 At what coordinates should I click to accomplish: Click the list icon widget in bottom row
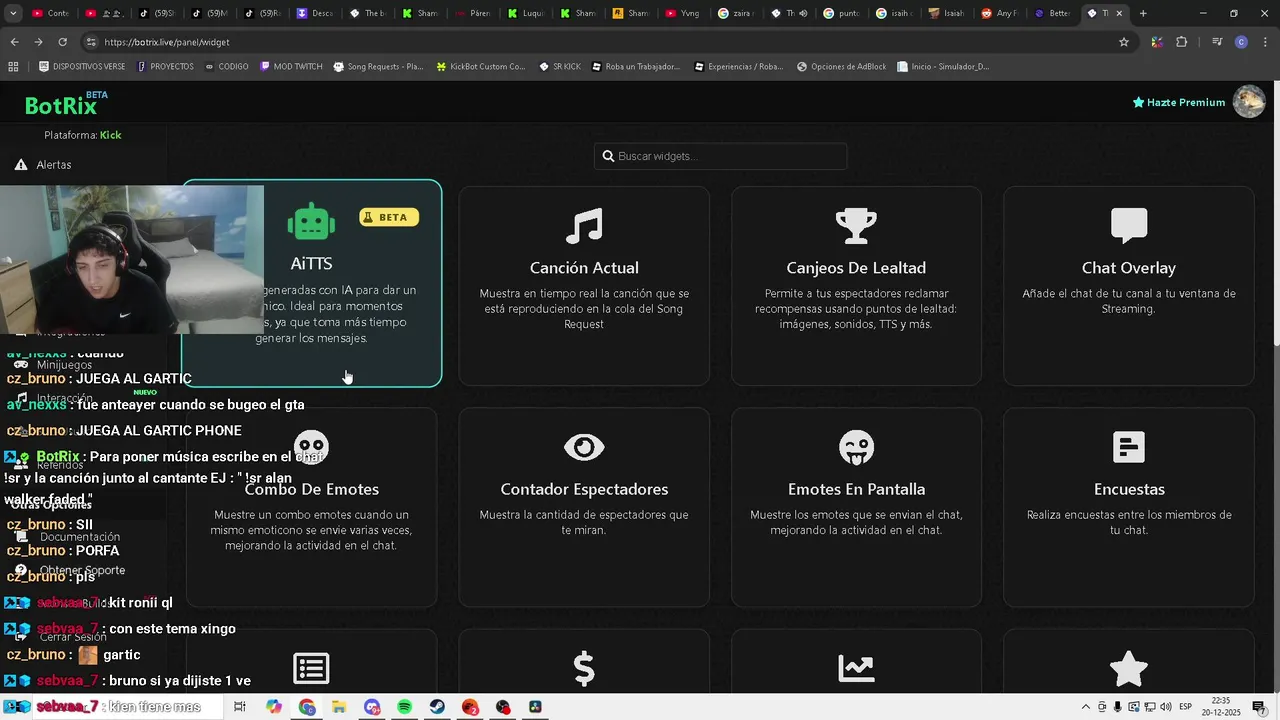311,668
